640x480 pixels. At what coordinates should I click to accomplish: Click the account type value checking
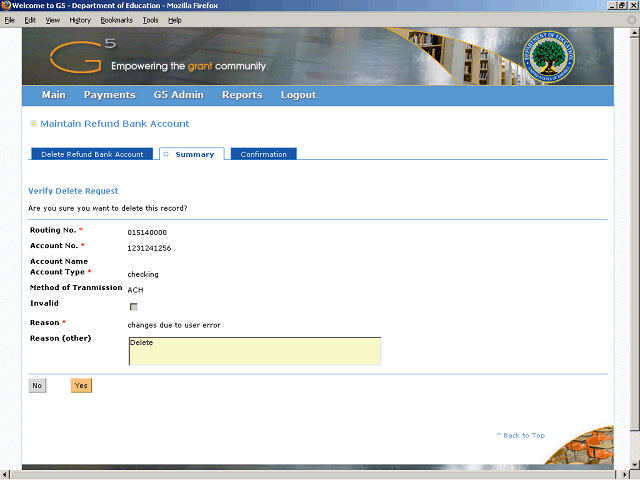point(143,274)
